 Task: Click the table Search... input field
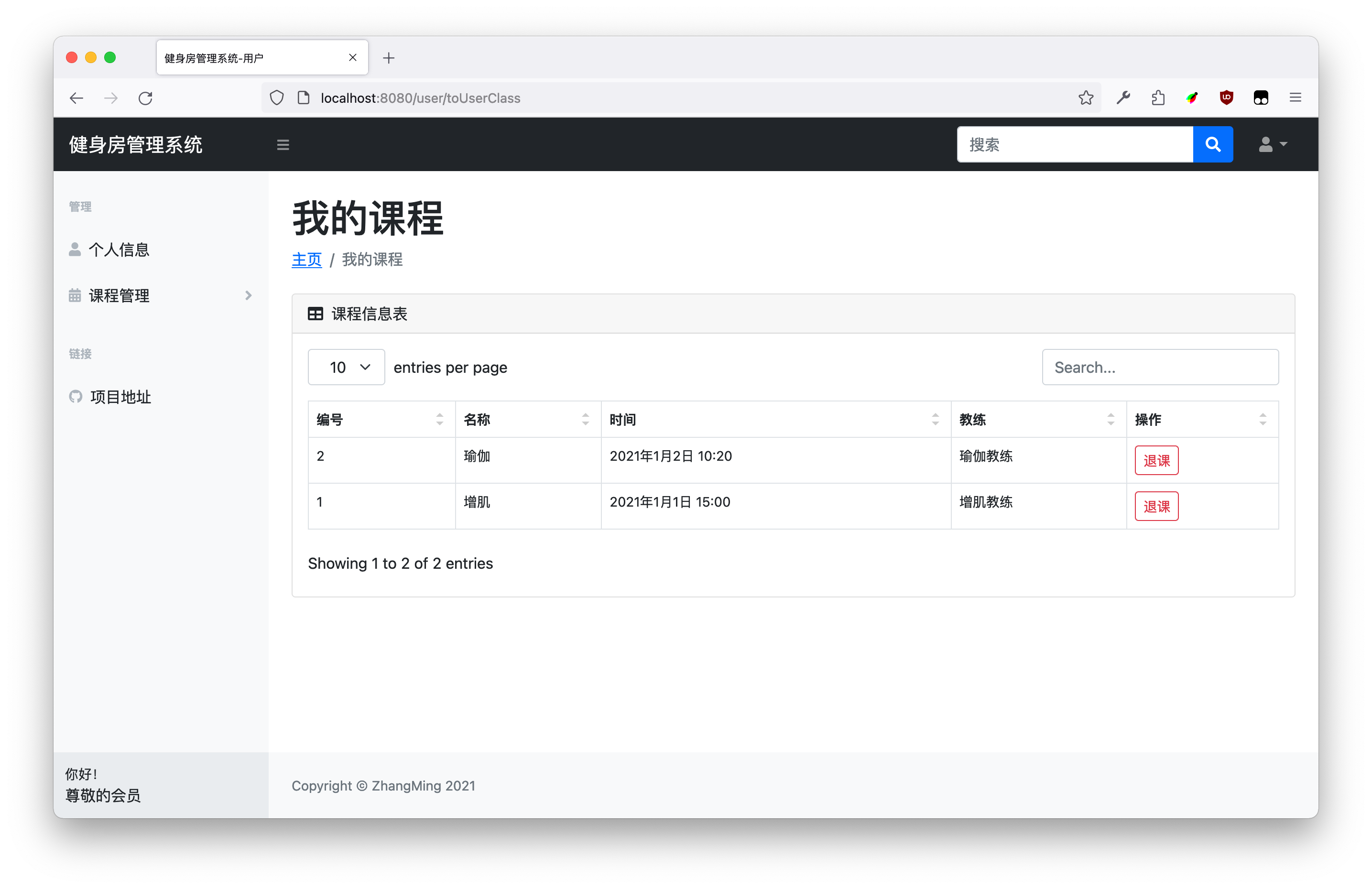(1159, 367)
